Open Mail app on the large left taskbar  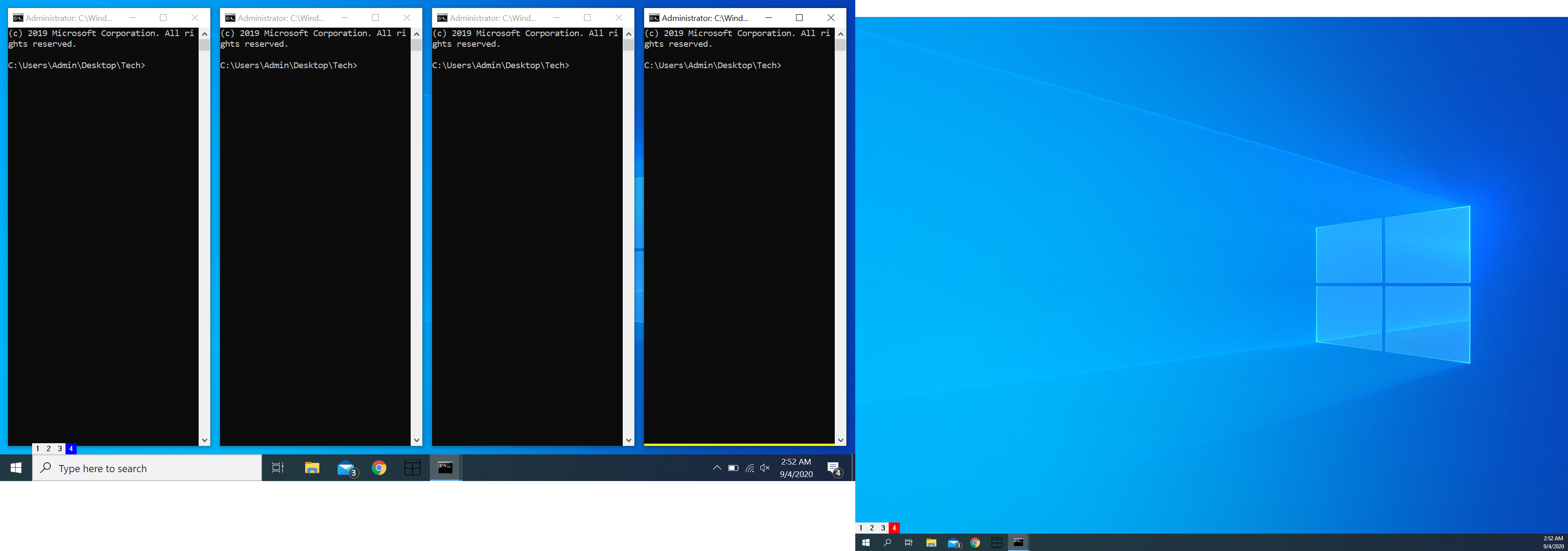point(347,468)
